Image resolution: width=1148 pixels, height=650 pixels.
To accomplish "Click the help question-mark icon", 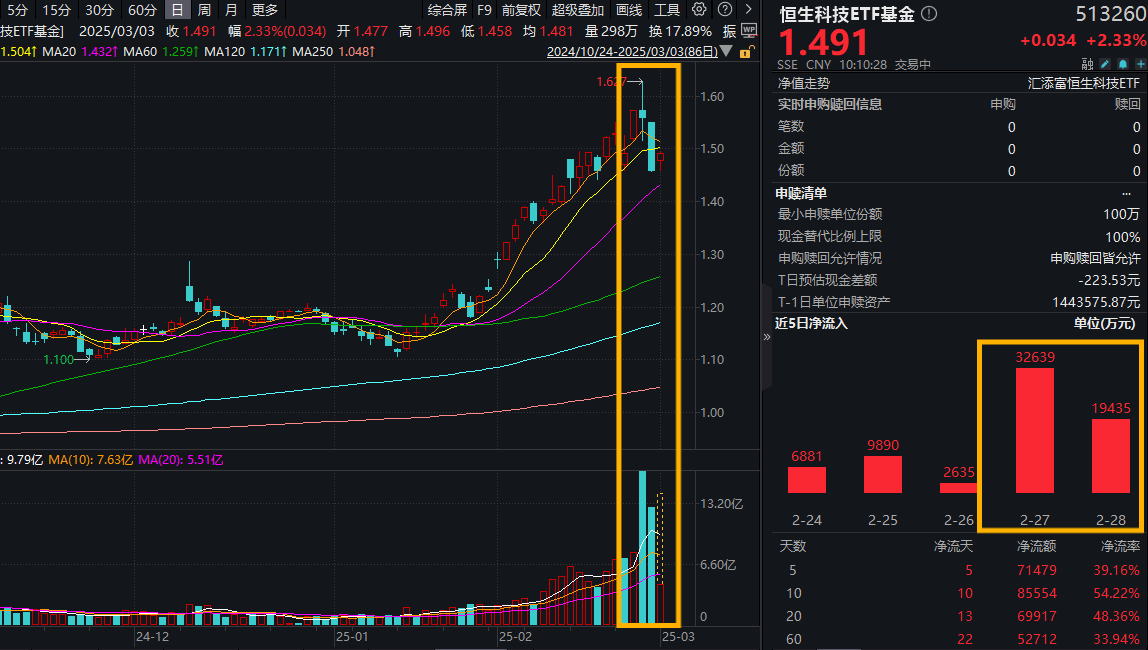I will click(x=723, y=9).
